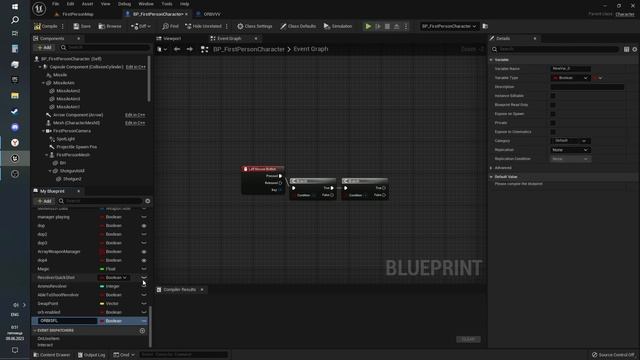Toggle visibility eye for dop4 variable

tap(144, 260)
